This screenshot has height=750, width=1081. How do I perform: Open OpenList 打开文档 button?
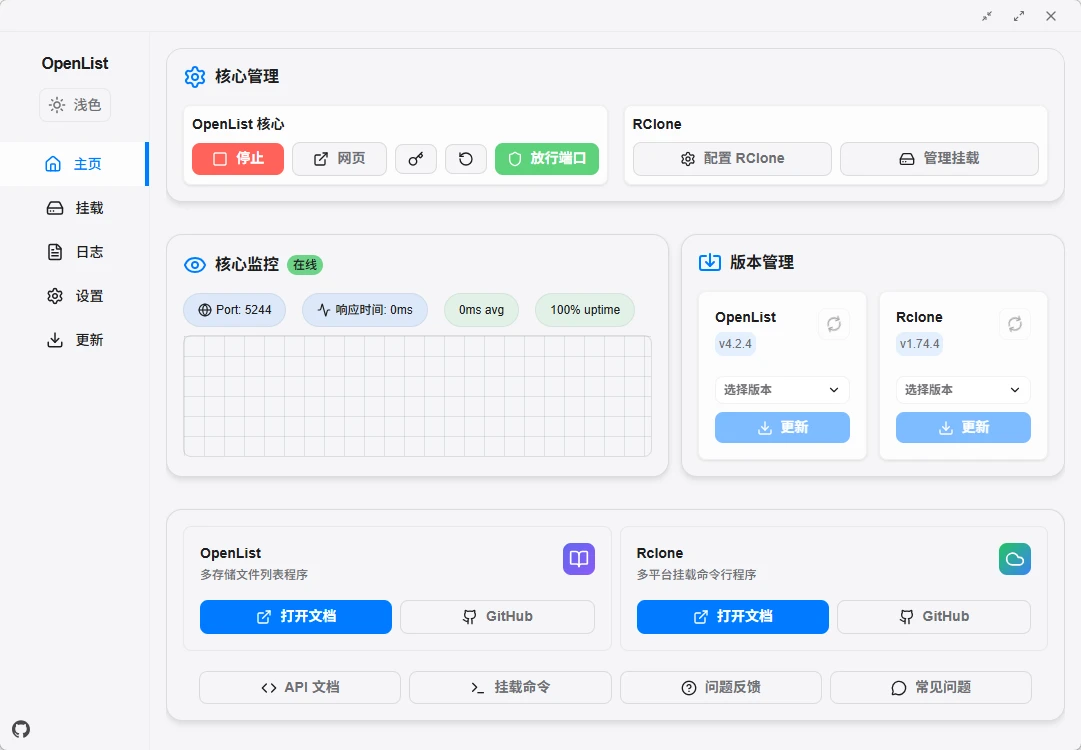tap(296, 617)
